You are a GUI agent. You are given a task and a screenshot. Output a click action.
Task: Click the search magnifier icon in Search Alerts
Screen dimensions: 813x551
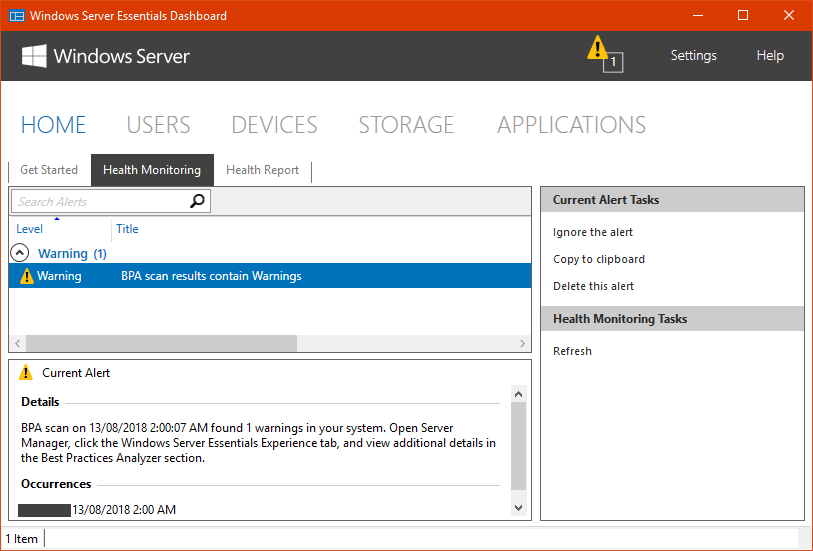[x=198, y=201]
